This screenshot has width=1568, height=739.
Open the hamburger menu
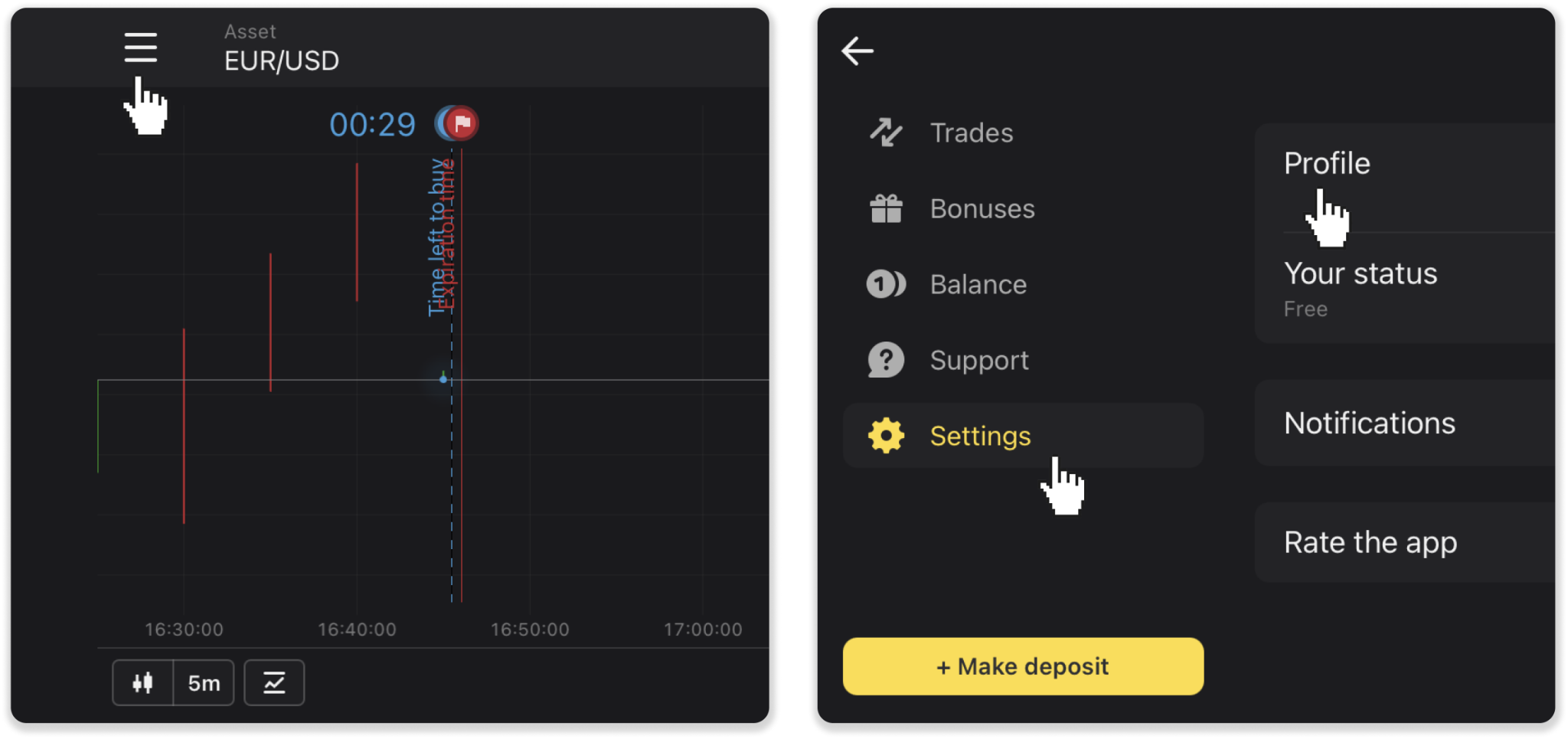coord(141,48)
